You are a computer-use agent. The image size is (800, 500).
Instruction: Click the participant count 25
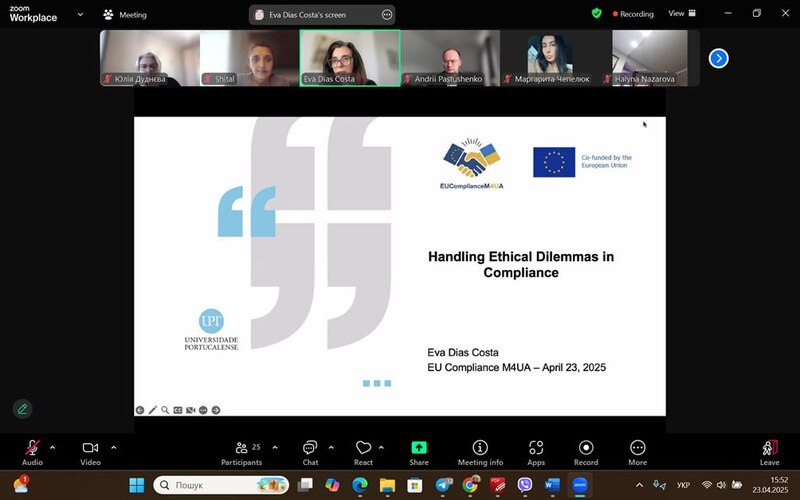pyautogui.click(x=256, y=447)
